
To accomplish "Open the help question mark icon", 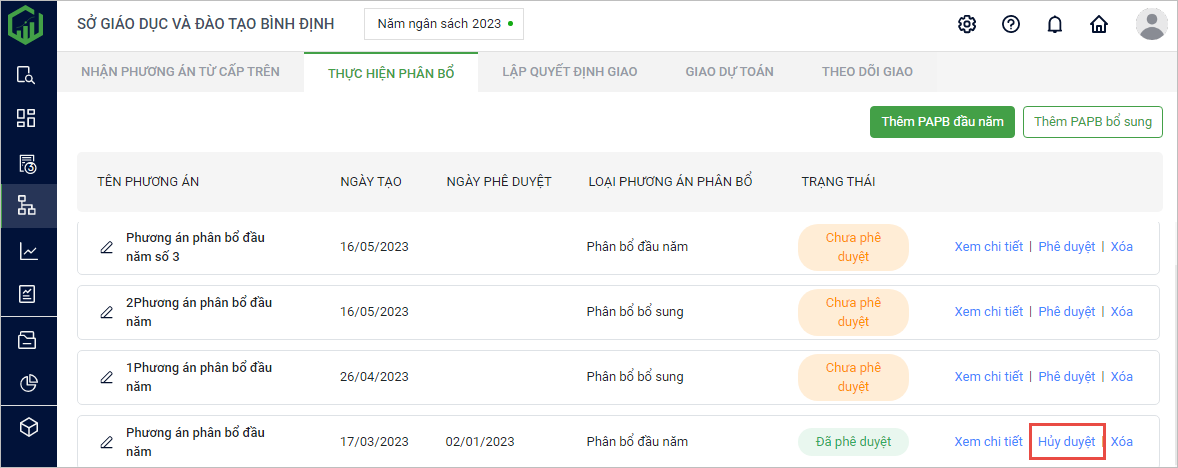I will [1010, 24].
